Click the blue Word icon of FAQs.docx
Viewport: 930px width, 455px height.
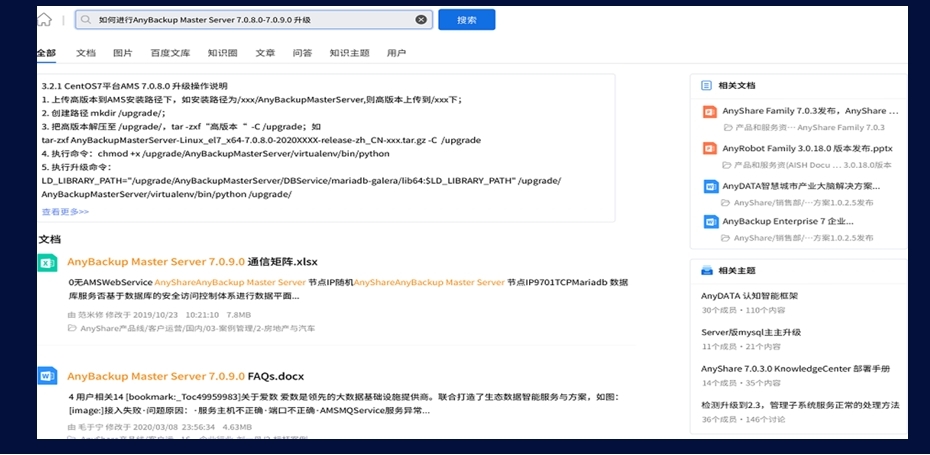pyautogui.click(x=47, y=376)
